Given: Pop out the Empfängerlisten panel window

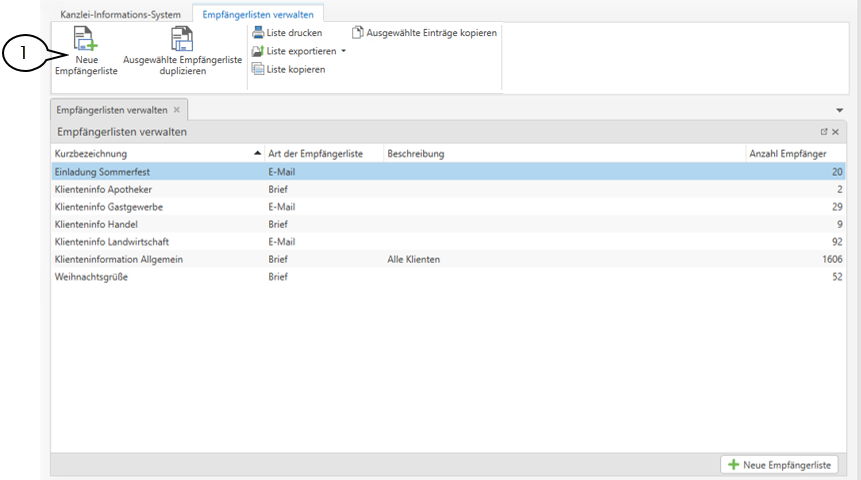Looking at the screenshot, I should click(x=824, y=132).
